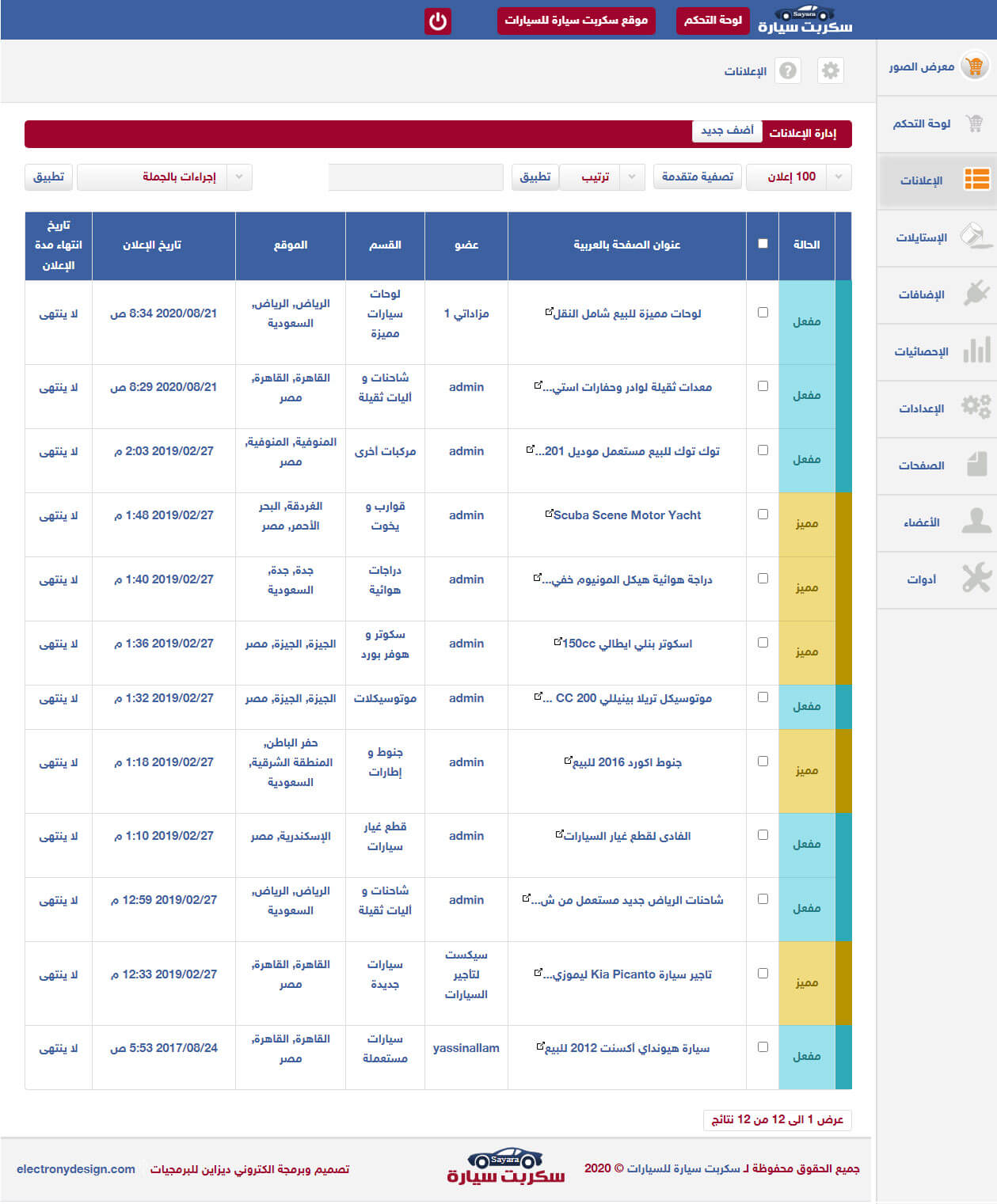Toggle the select-all checkbox in table header
The width and height of the screenshot is (997, 1204).
(763, 244)
